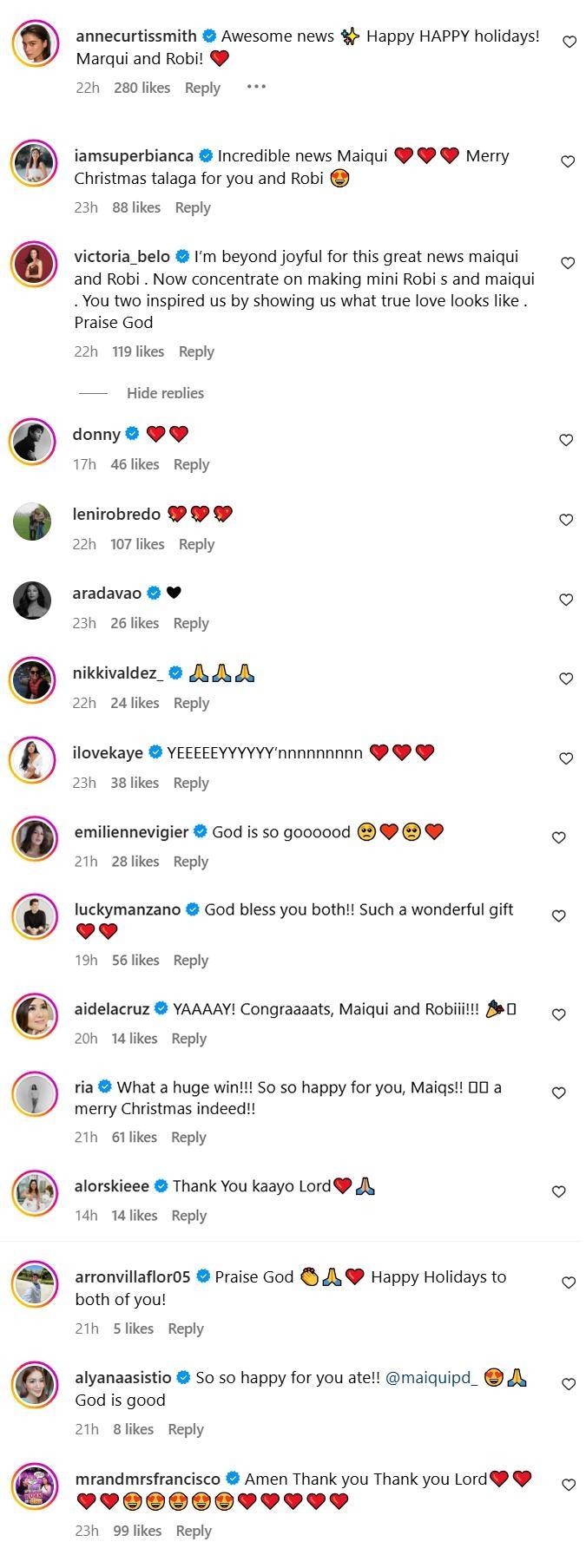View the 280 likes on annecurtissmith's comment

[x=142, y=88]
